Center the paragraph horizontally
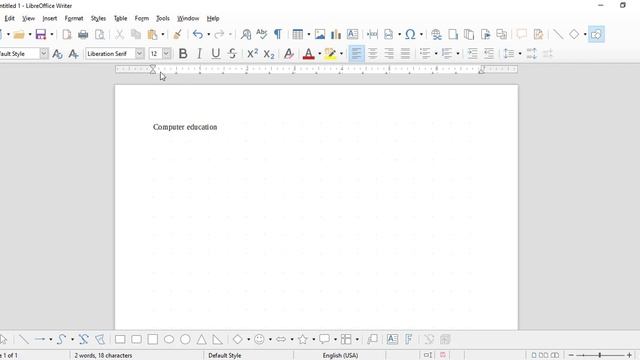The image size is (640, 360). (373, 53)
